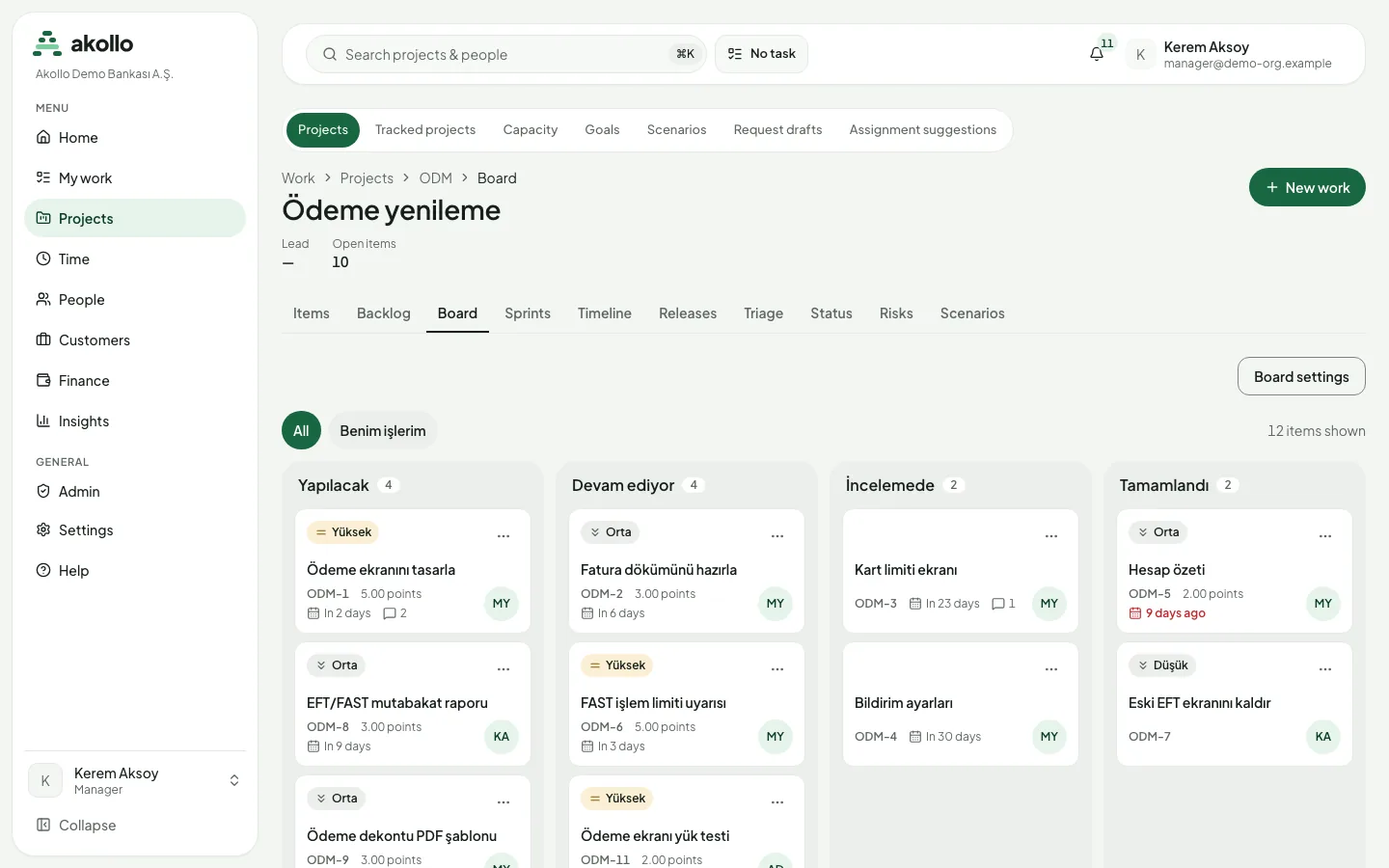Viewport: 1389px width, 868px height.
Task: Switch to the Sprints tab
Action: point(528,313)
